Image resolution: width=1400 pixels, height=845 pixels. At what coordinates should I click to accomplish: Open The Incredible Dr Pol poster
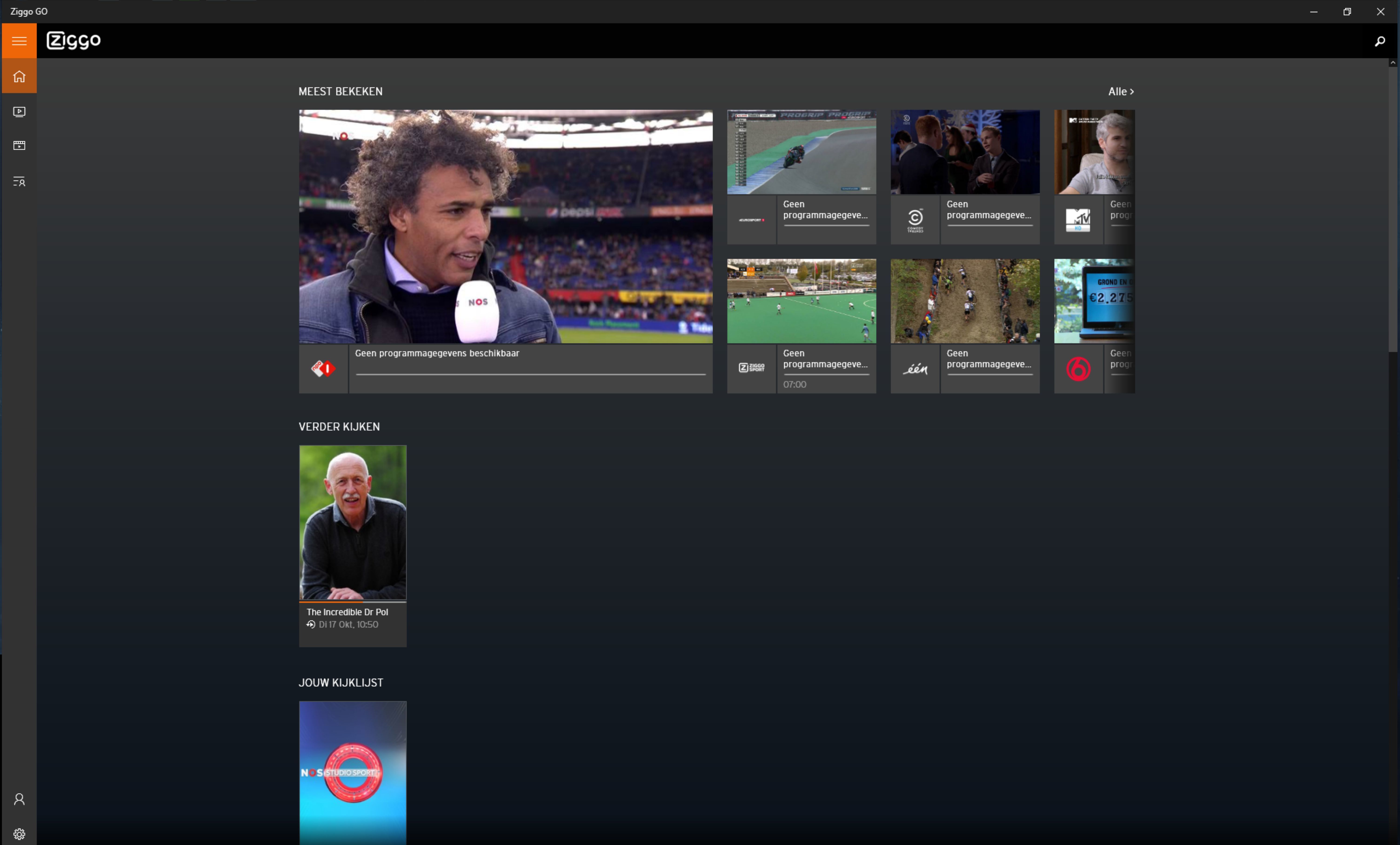tap(353, 523)
